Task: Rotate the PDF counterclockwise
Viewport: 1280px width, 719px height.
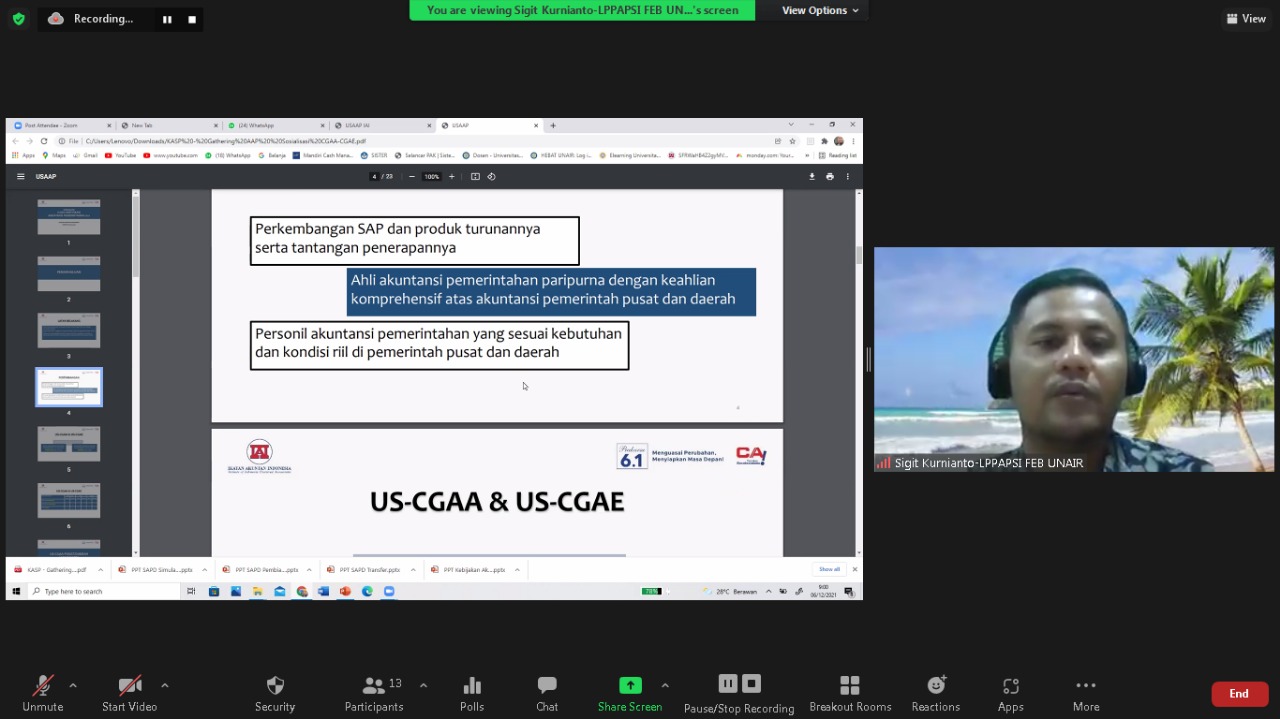Action: (x=491, y=176)
